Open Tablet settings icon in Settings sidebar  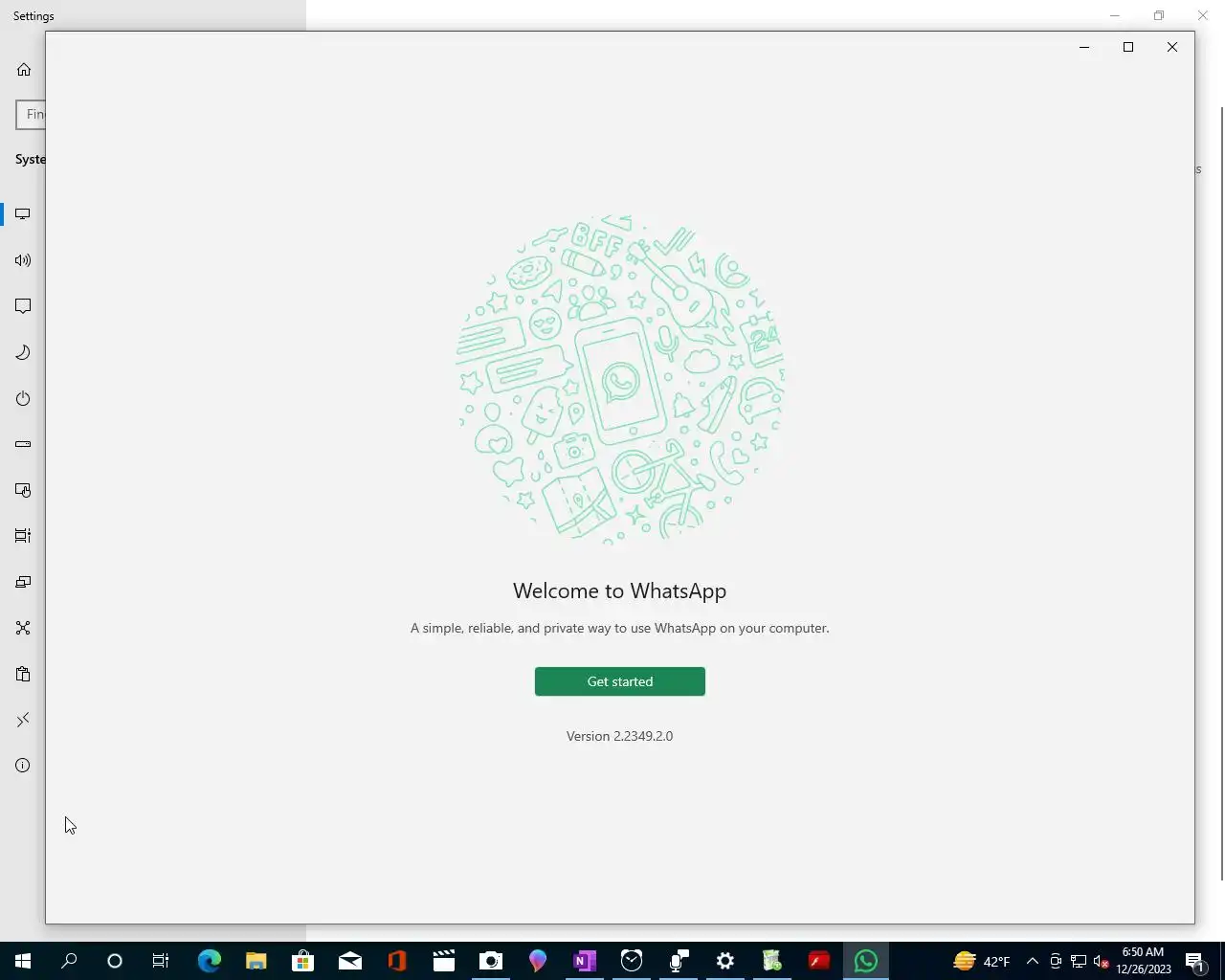tap(23, 490)
